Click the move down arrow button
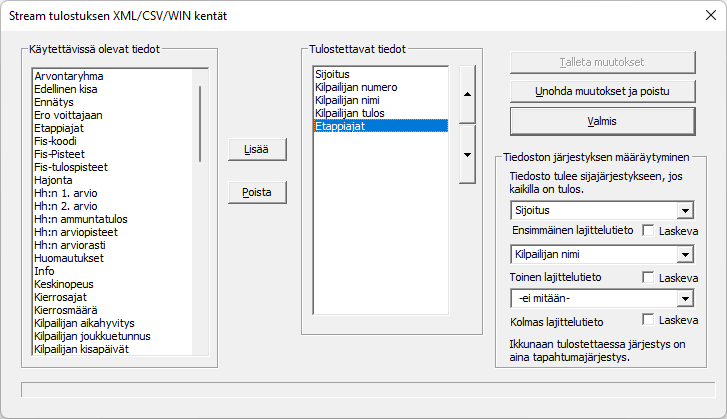The image size is (727, 419). (x=467, y=155)
